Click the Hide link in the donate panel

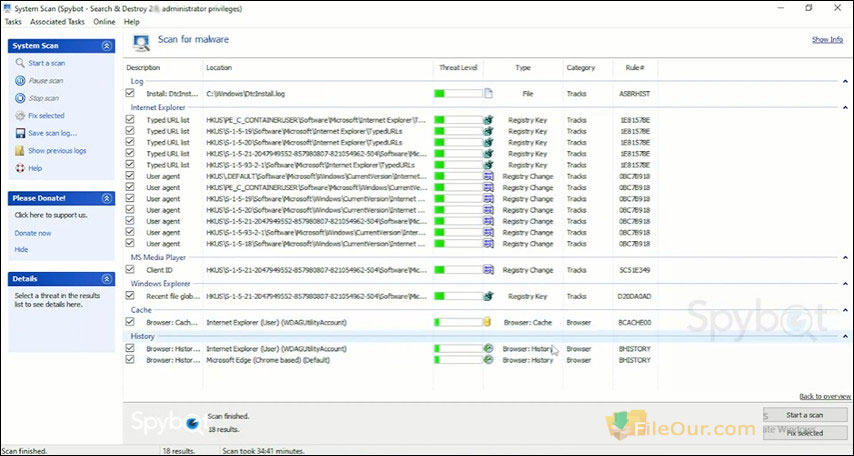tap(21, 250)
